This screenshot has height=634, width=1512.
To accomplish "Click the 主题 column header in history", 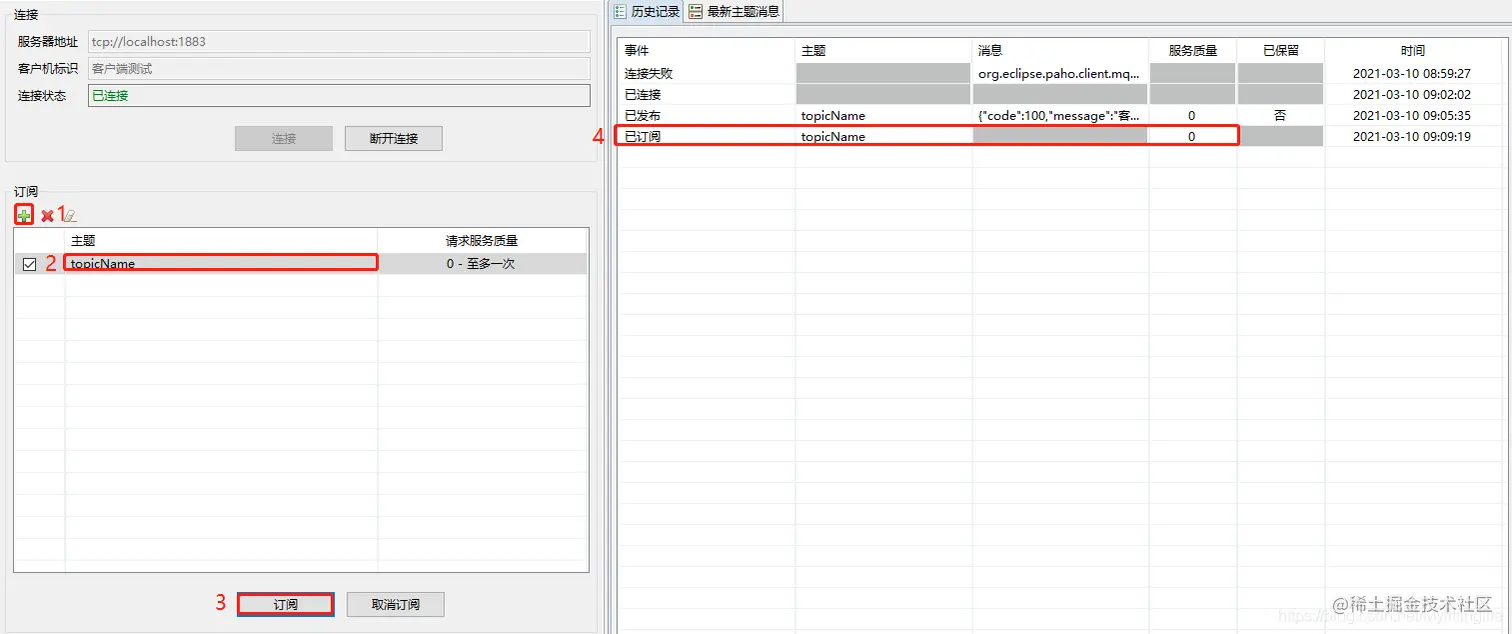I will (x=884, y=50).
